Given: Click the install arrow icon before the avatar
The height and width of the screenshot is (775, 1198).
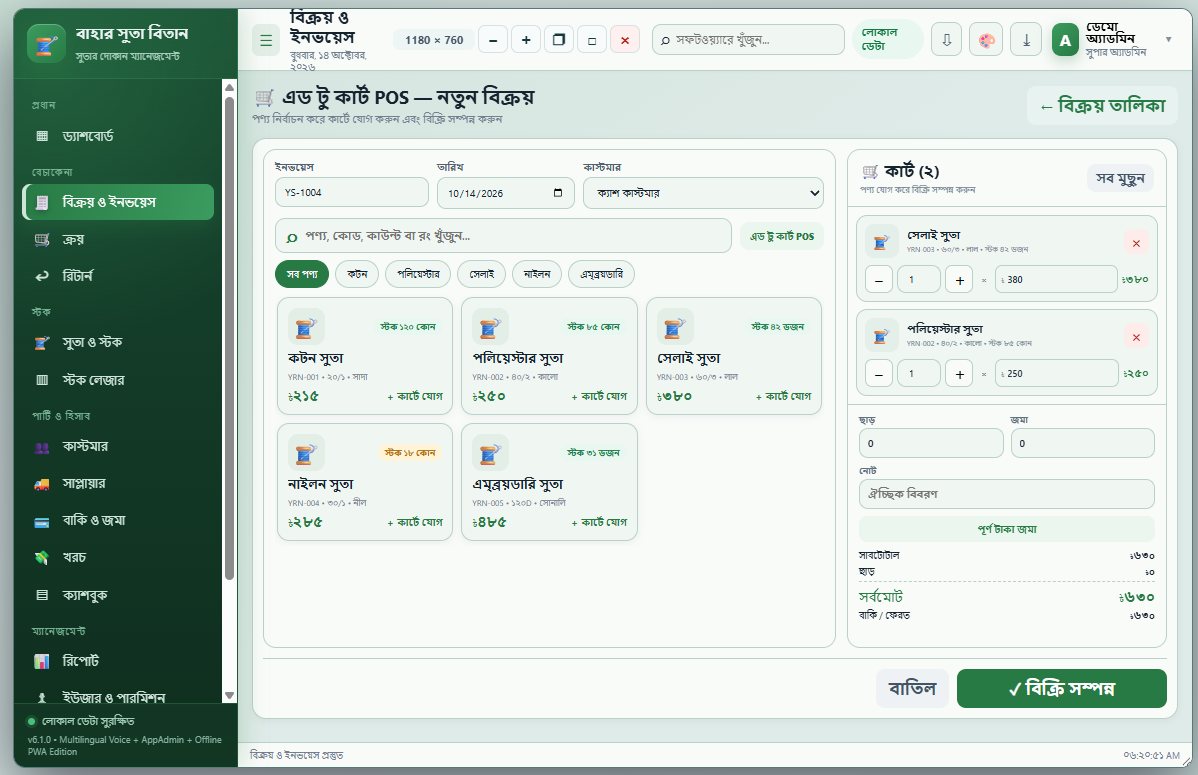Looking at the screenshot, I should click(1026, 40).
